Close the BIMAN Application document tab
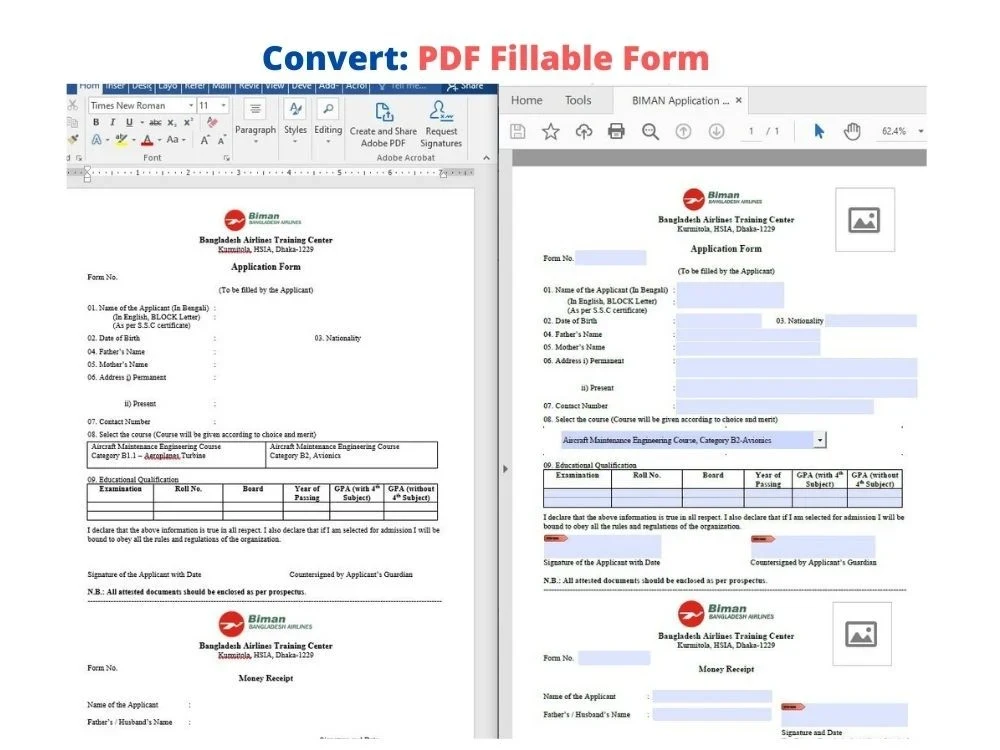 point(739,100)
